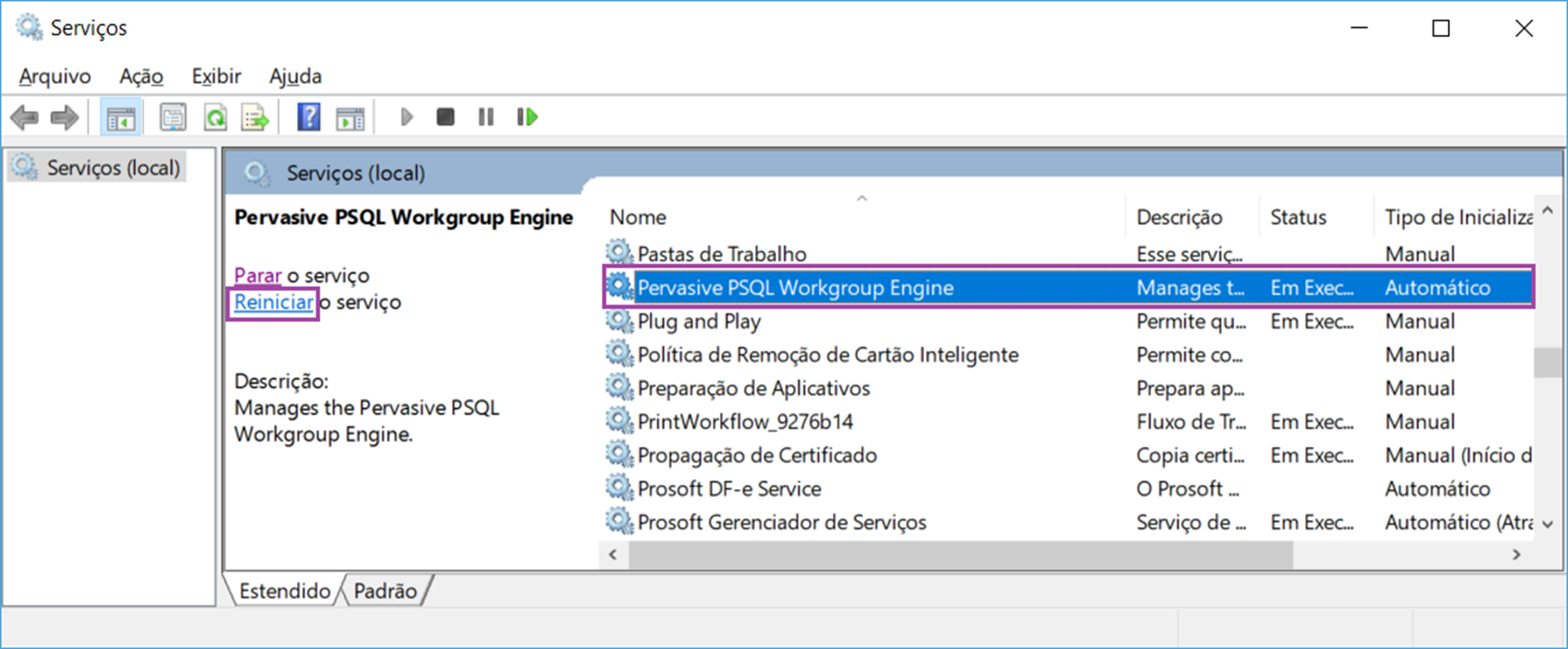Click the Reiniciar service link
Screen dimensions: 1568x649
273,301
